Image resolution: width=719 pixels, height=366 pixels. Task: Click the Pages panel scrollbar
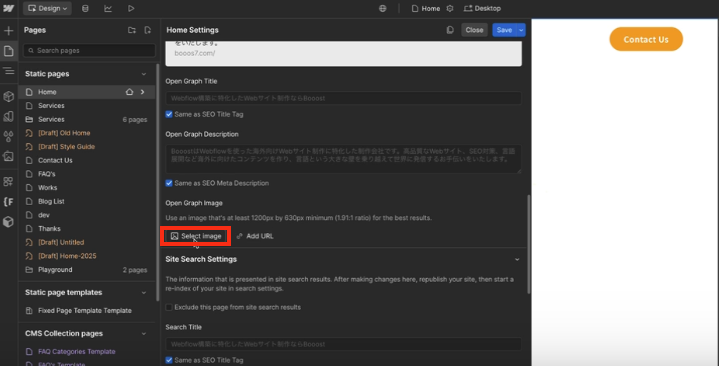point(158,182)
